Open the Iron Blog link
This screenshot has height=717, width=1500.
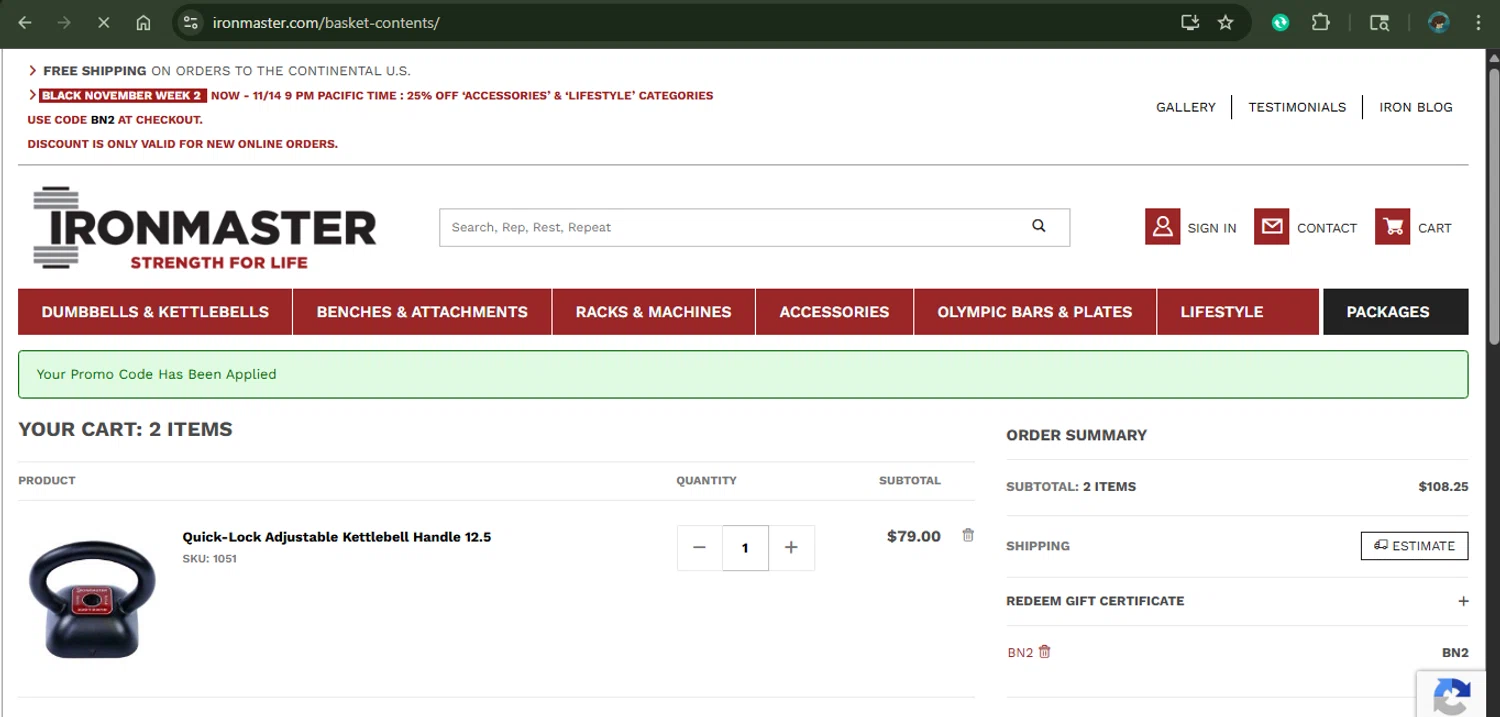click(1416, 107)
